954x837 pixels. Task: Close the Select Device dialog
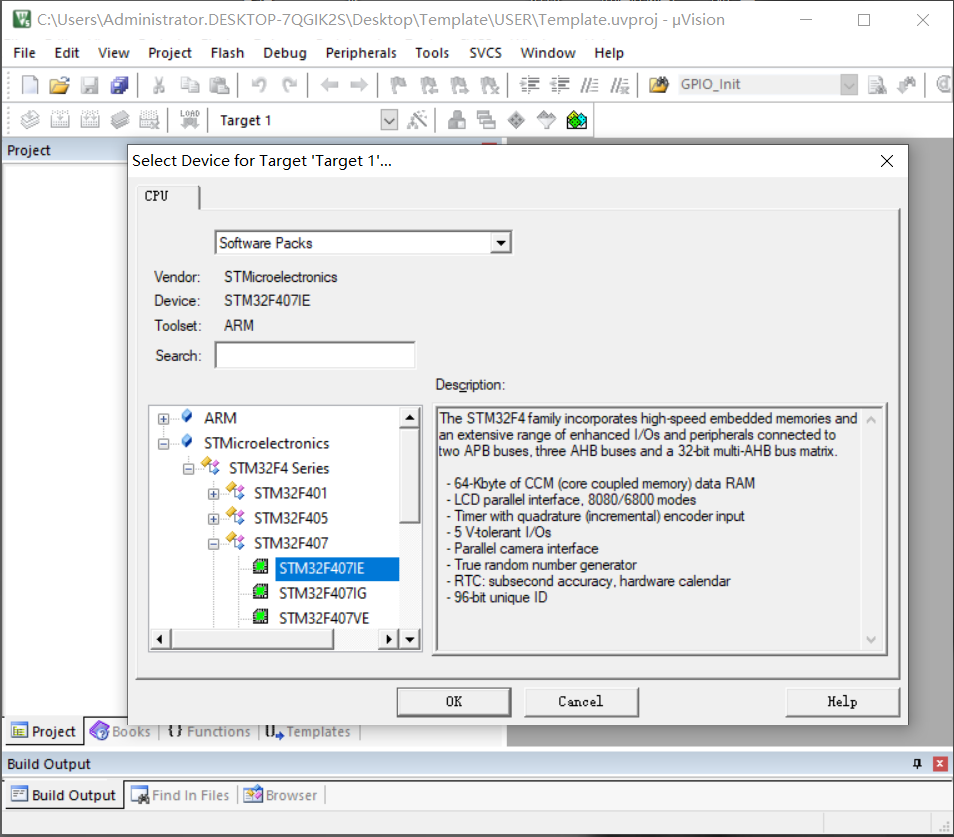886,161
